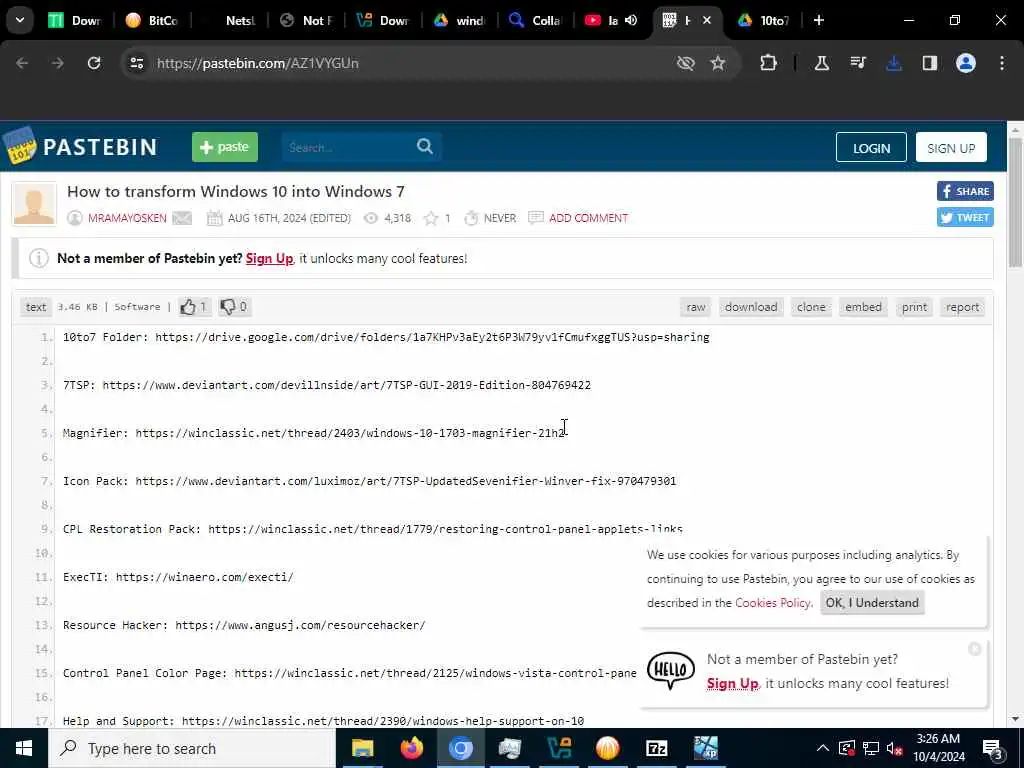
Task: Share paste on Facebook
Action: 965,191
